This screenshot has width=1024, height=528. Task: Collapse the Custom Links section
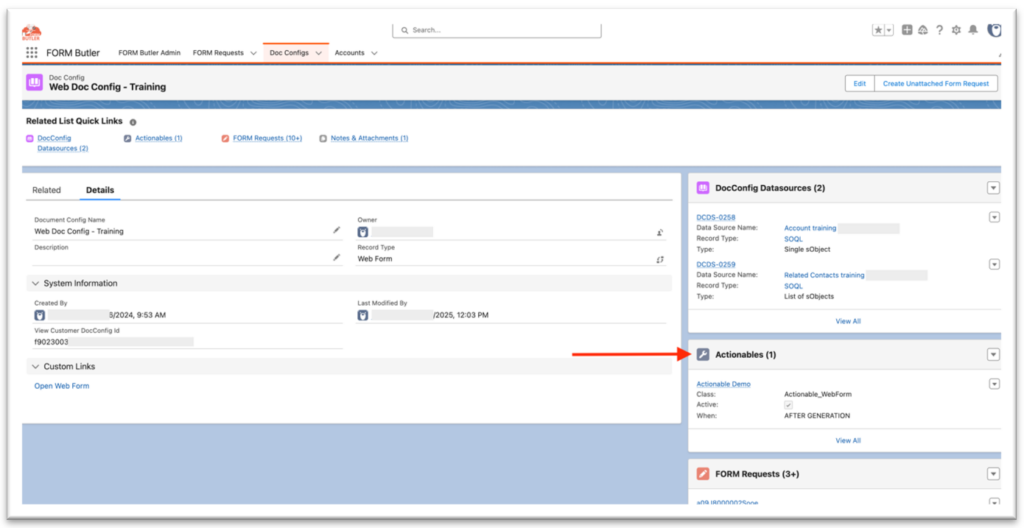(36, 366)
